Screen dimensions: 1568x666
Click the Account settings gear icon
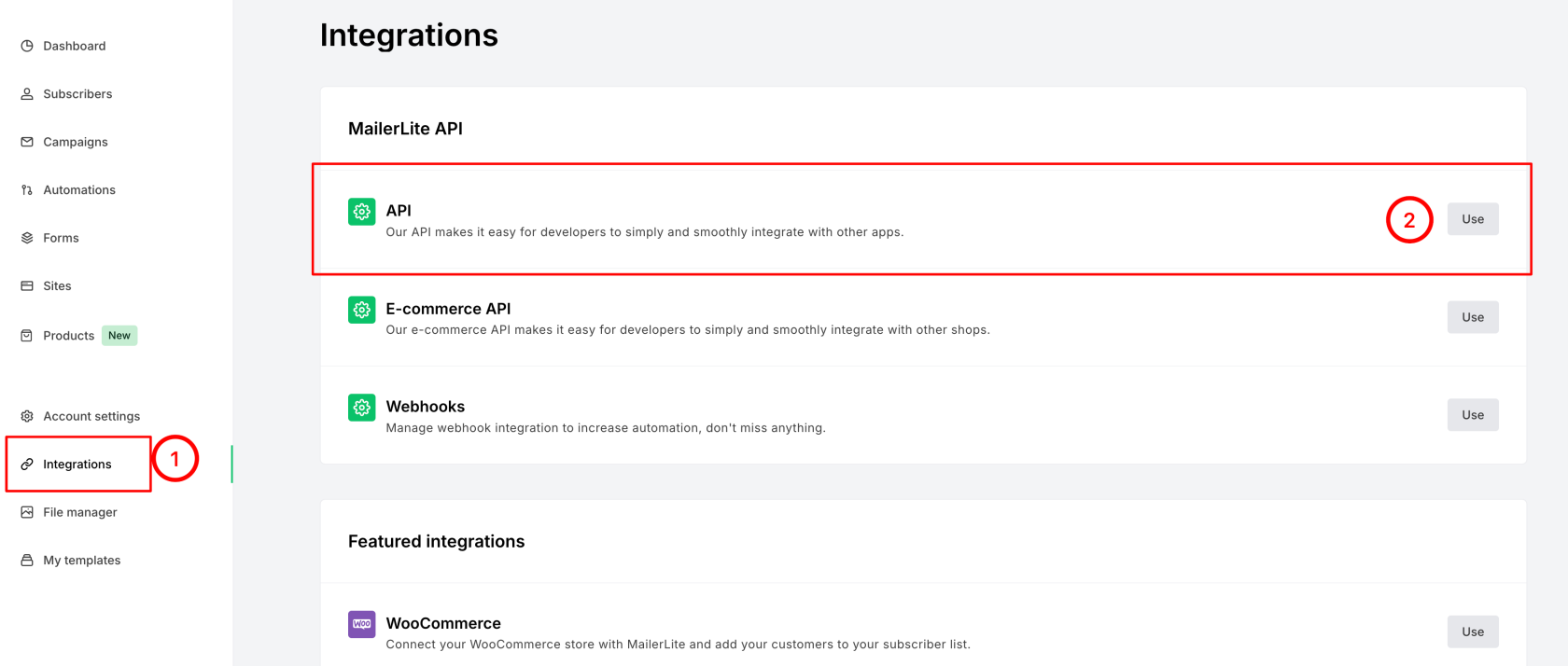click(27, 416)
